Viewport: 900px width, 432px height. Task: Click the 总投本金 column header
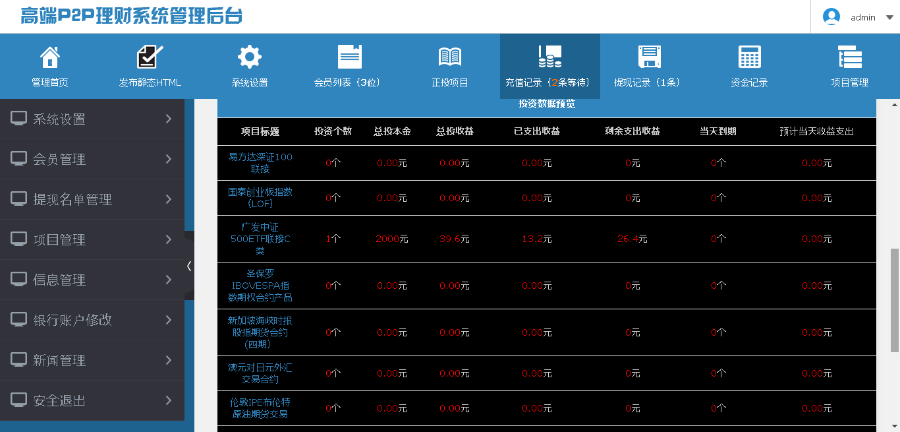pyautogui.click(x=391, y=131)
